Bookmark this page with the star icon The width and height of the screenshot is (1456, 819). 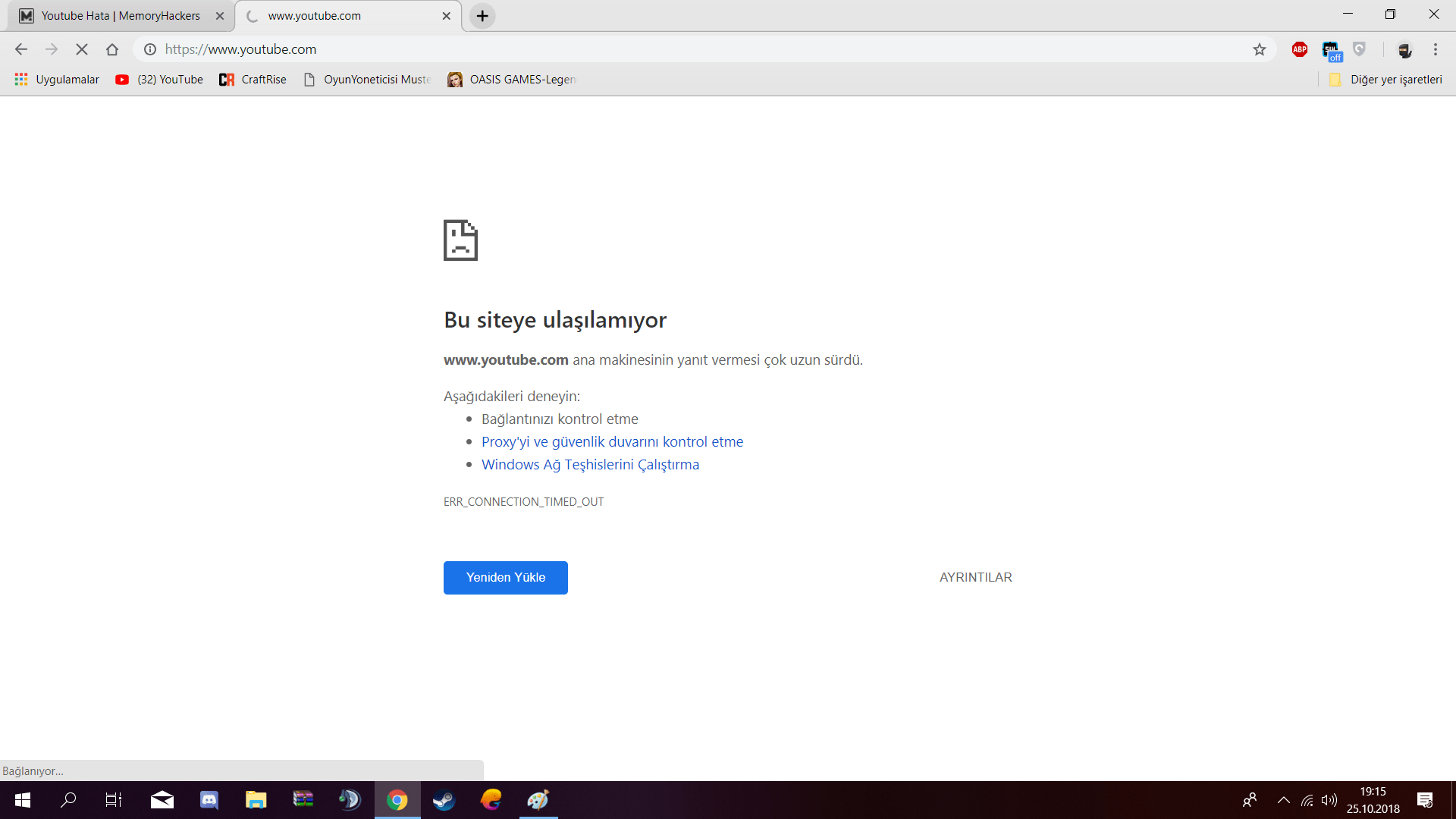[x=1260, y=49]
